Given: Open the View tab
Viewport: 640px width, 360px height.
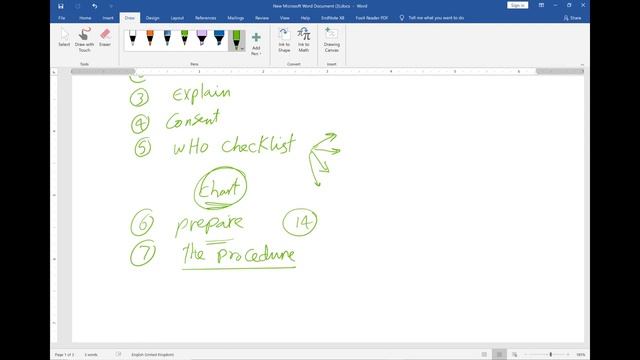Looking at the screenshot, I should pos(284,18).
